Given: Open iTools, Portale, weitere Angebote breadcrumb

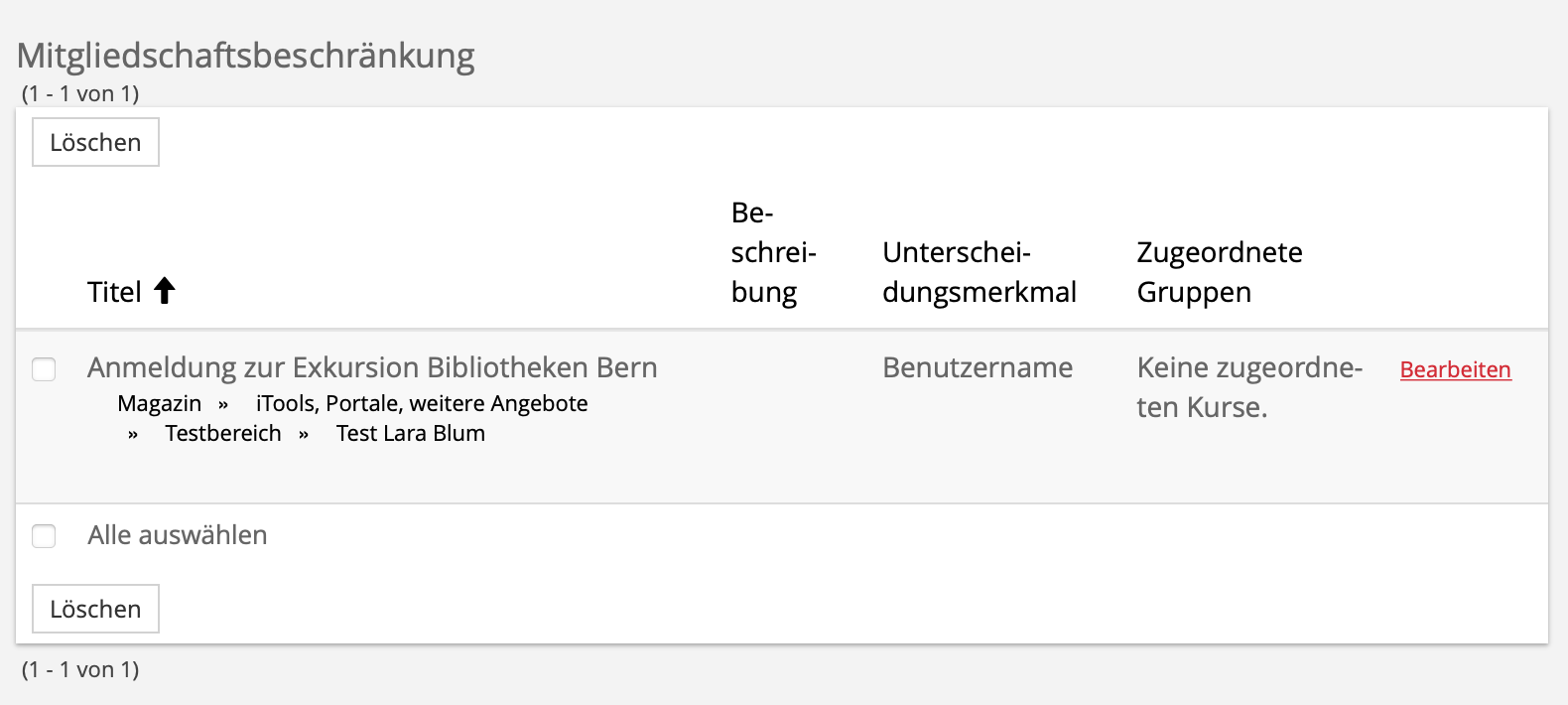Looking at the screenshot, I should (422, 404).
